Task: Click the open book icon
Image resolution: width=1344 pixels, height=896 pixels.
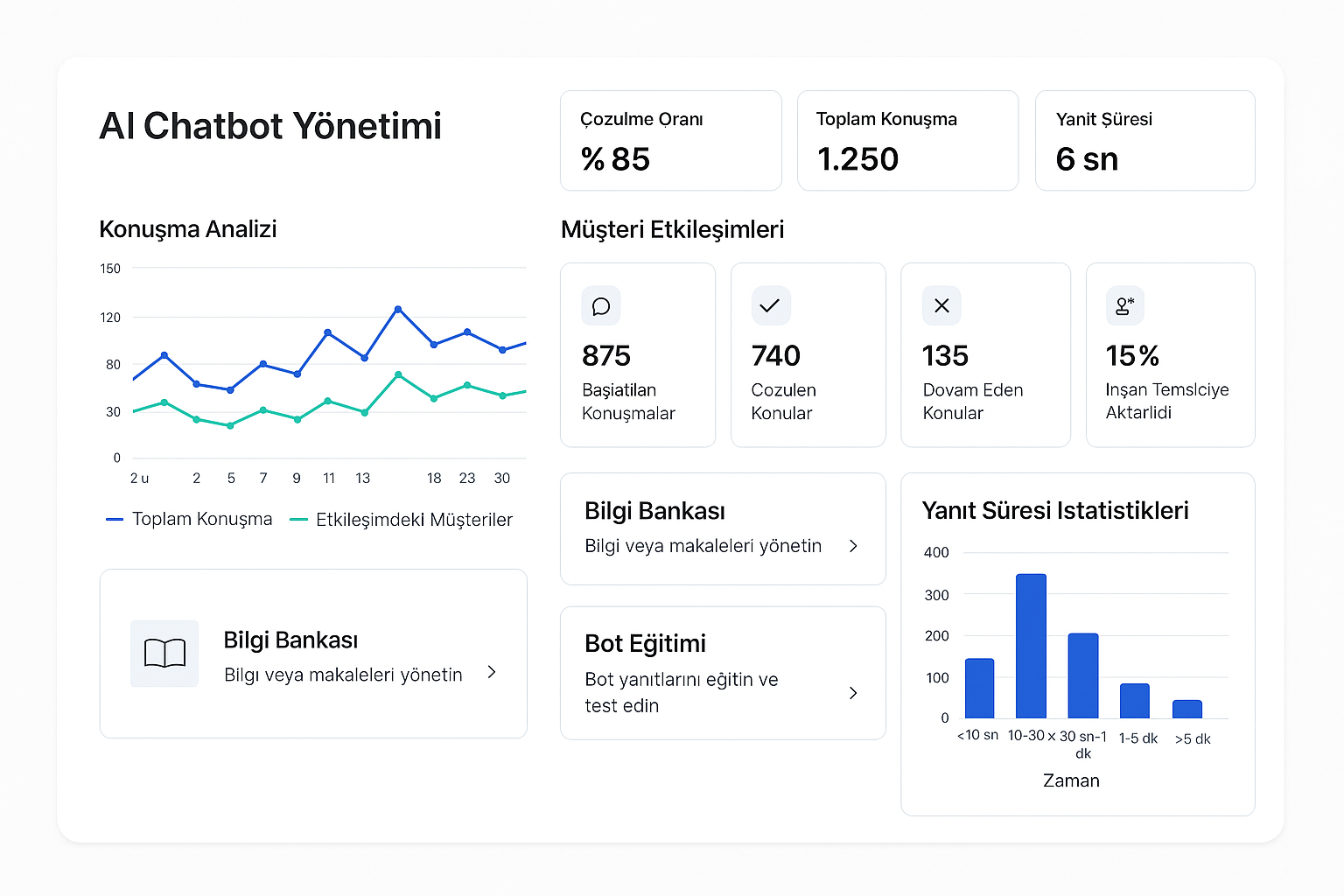Action: (x=164, y=654)
